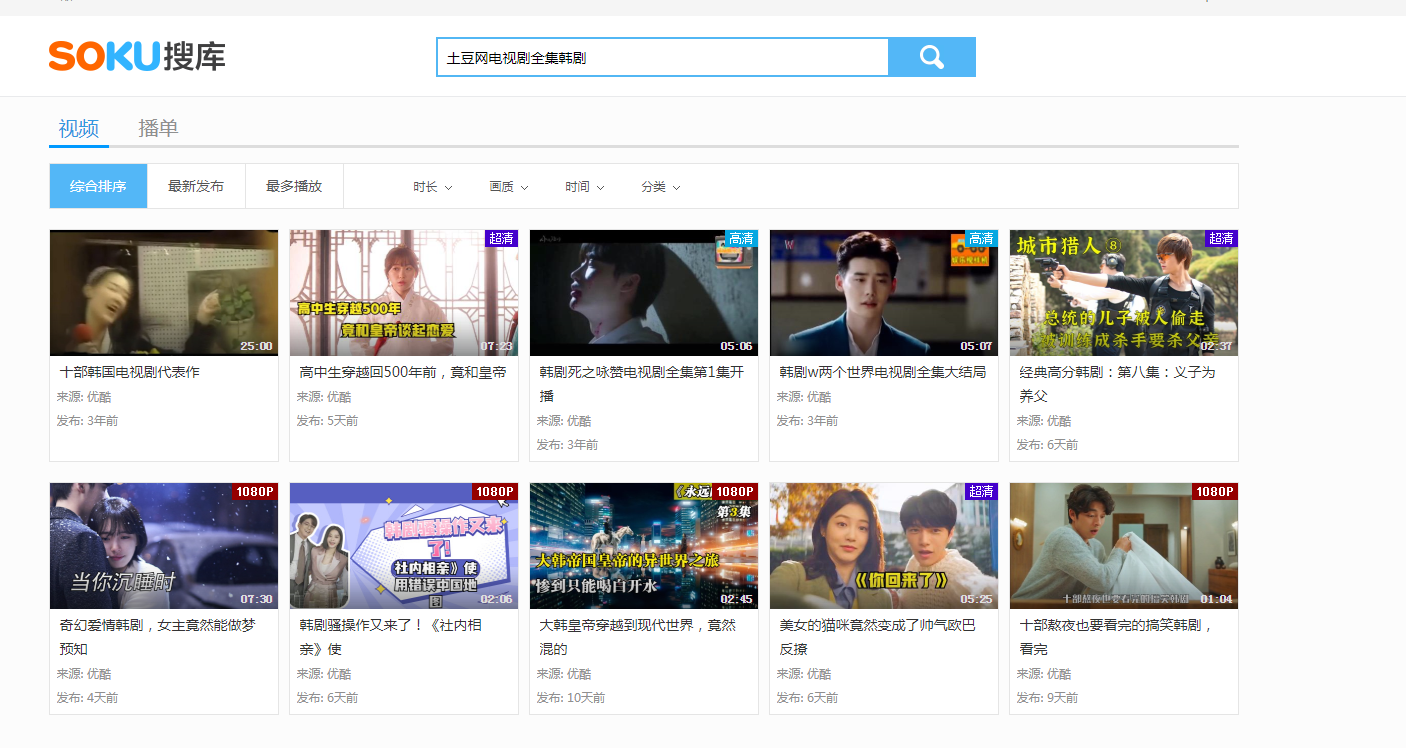Expand the 时间 filter dropdown
Screen dimensions: 1406x748
[x=584, y=187]
